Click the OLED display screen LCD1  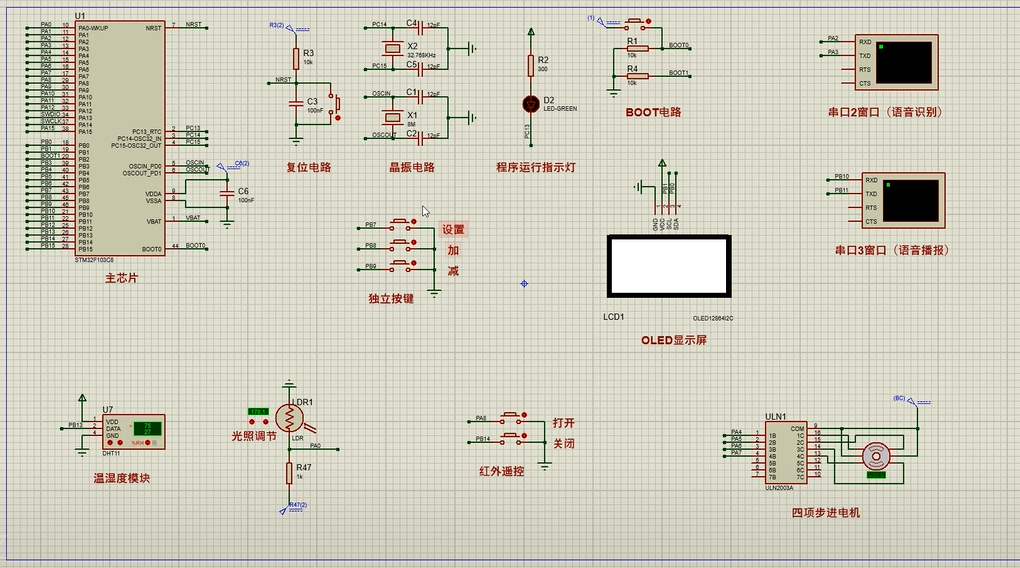pos(668,266)
